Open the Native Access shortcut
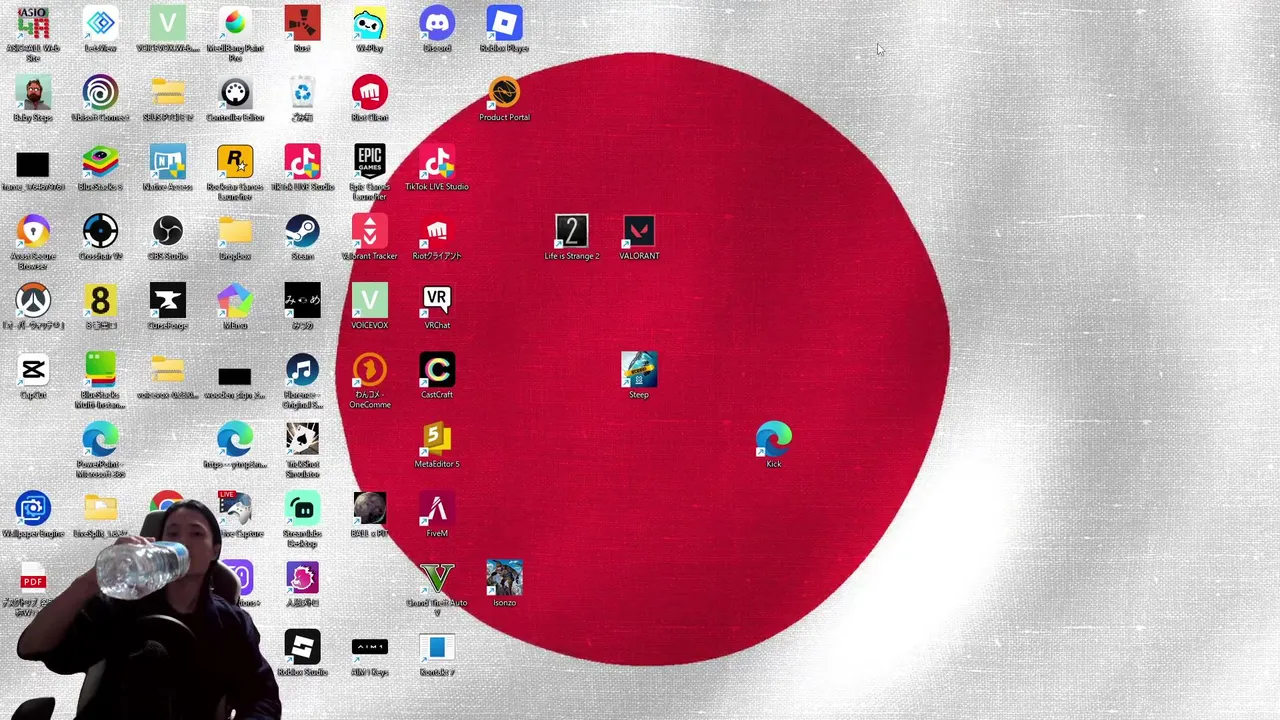Image resolution: width=1280 pixels, height=720 pixels. click(x=167, y=162)
